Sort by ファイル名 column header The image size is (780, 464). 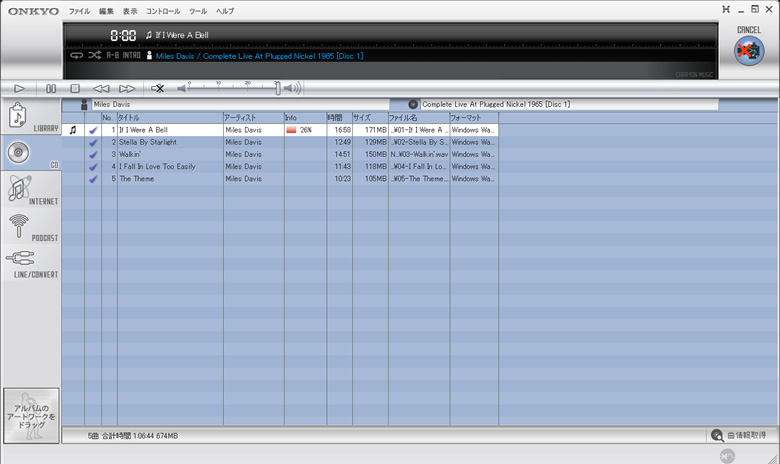coord(419,118)
